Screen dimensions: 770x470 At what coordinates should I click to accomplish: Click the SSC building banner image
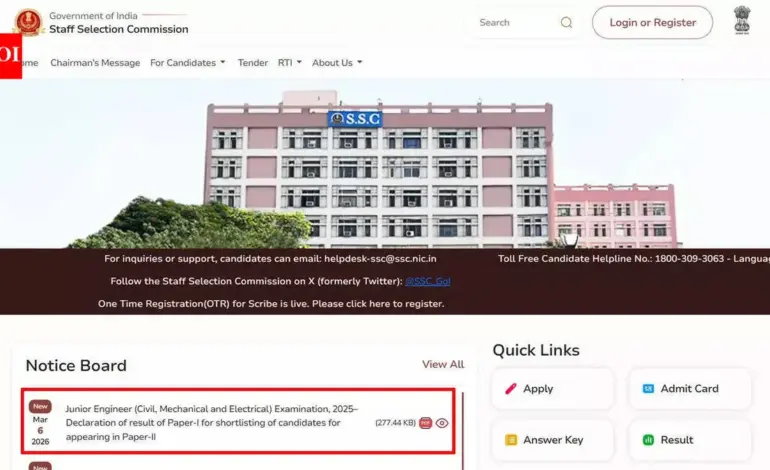tap(385, 165)
